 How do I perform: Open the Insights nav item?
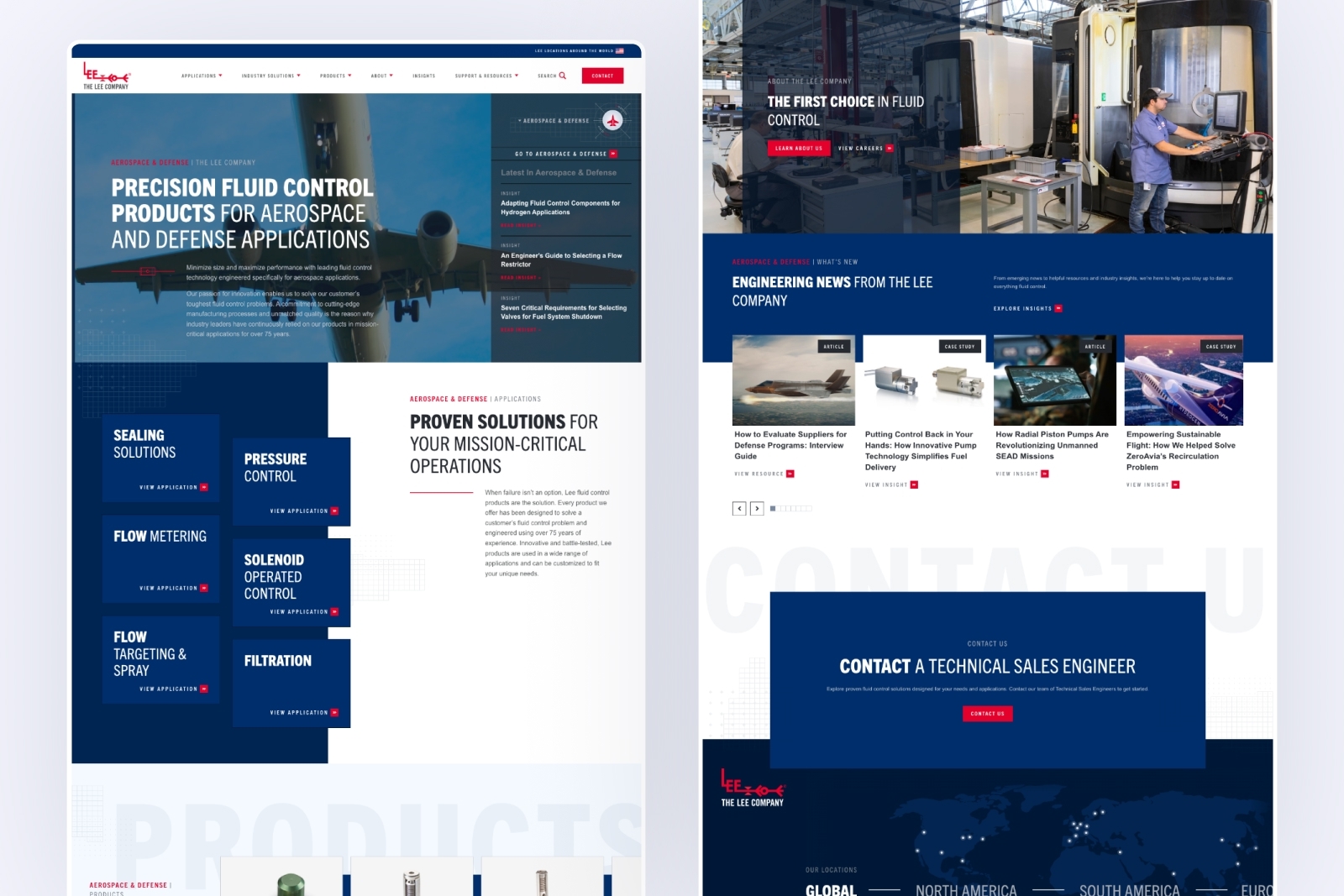pos(424,76)
